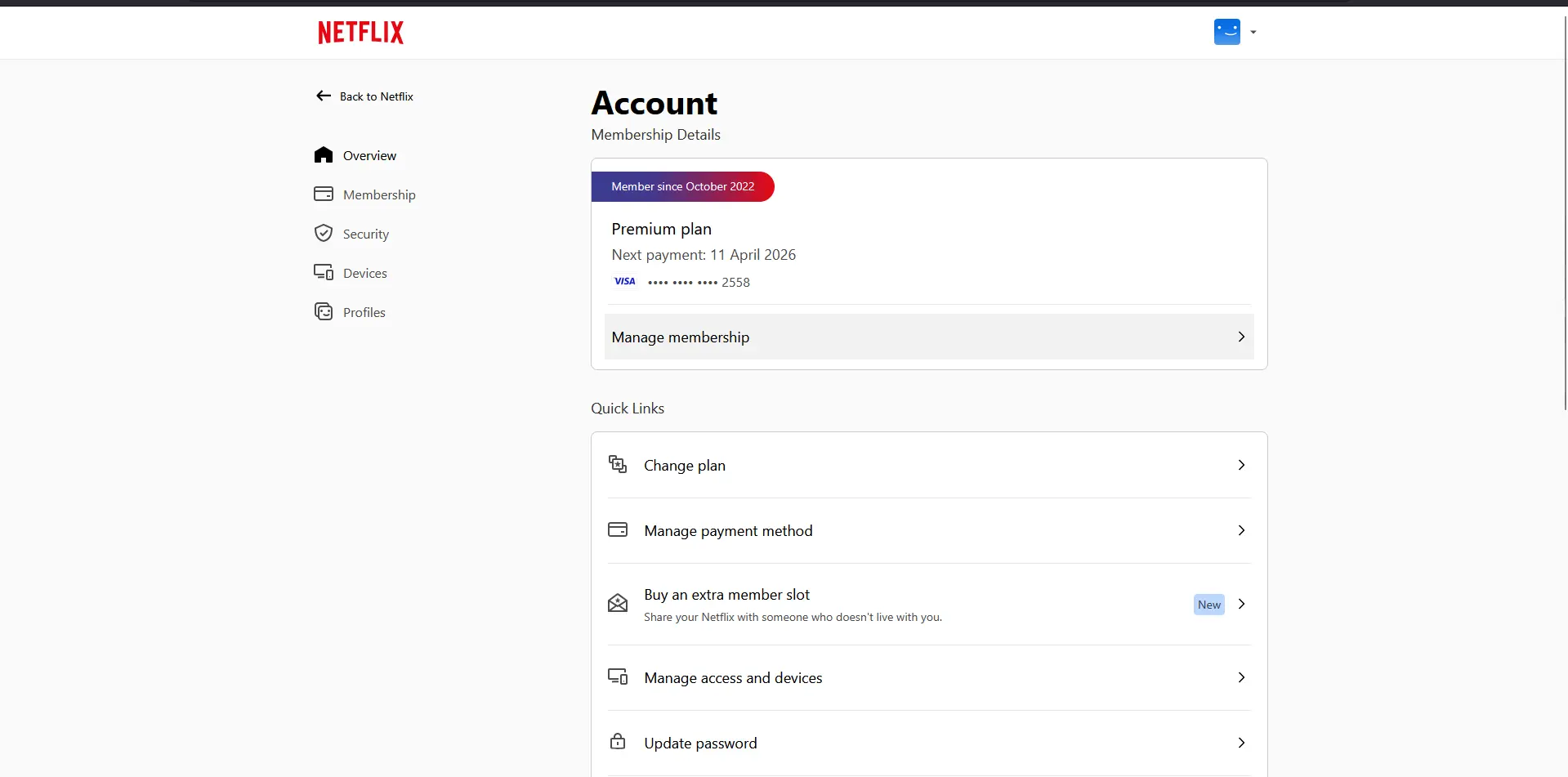Open the profile dropdown arrow in header

tap(1253, 33)
